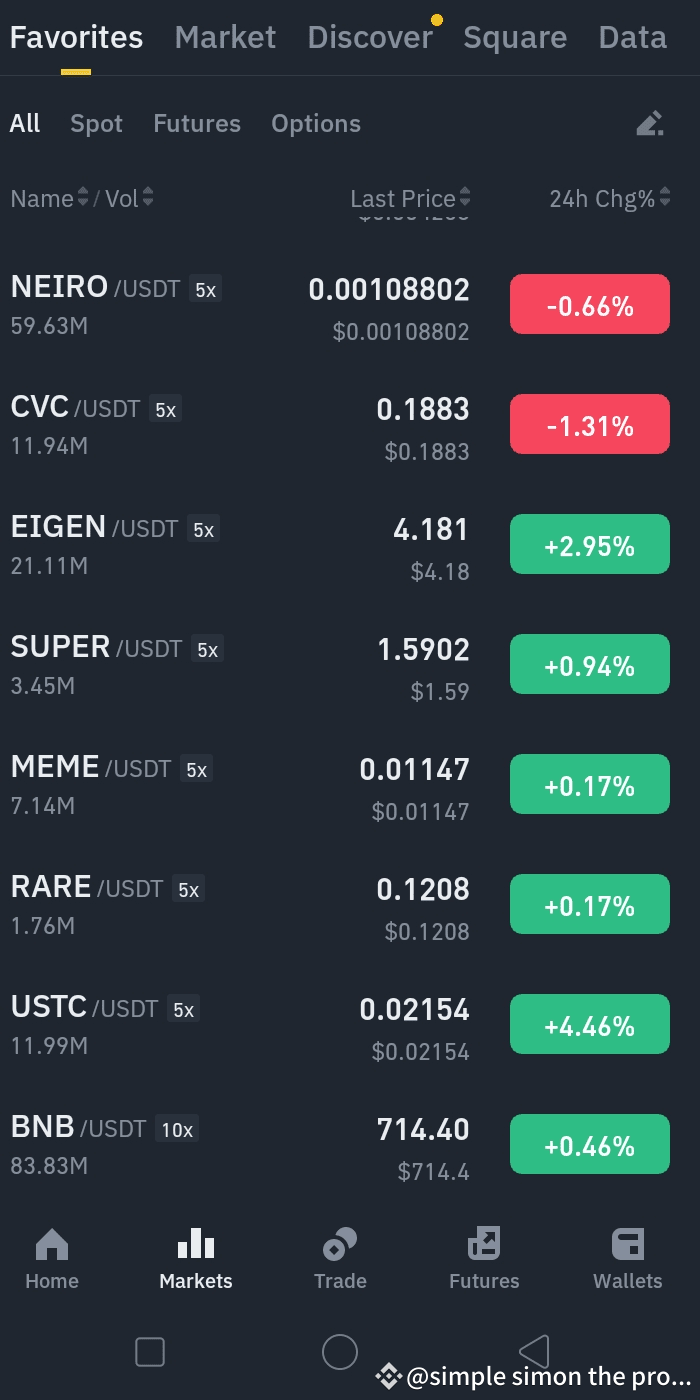Switch to the Market tab
700x1400 pixels.
pos(225,38)
